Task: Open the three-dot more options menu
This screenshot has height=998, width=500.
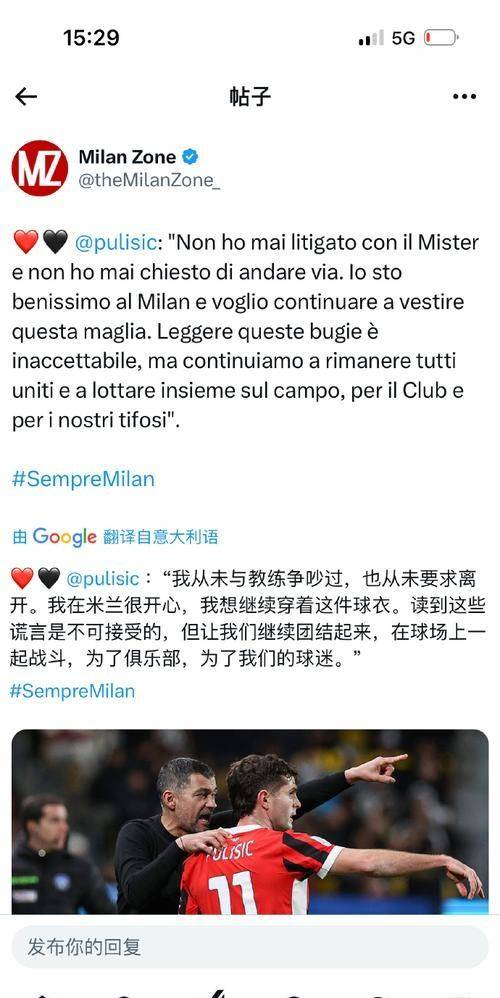Action: (464, 97)
